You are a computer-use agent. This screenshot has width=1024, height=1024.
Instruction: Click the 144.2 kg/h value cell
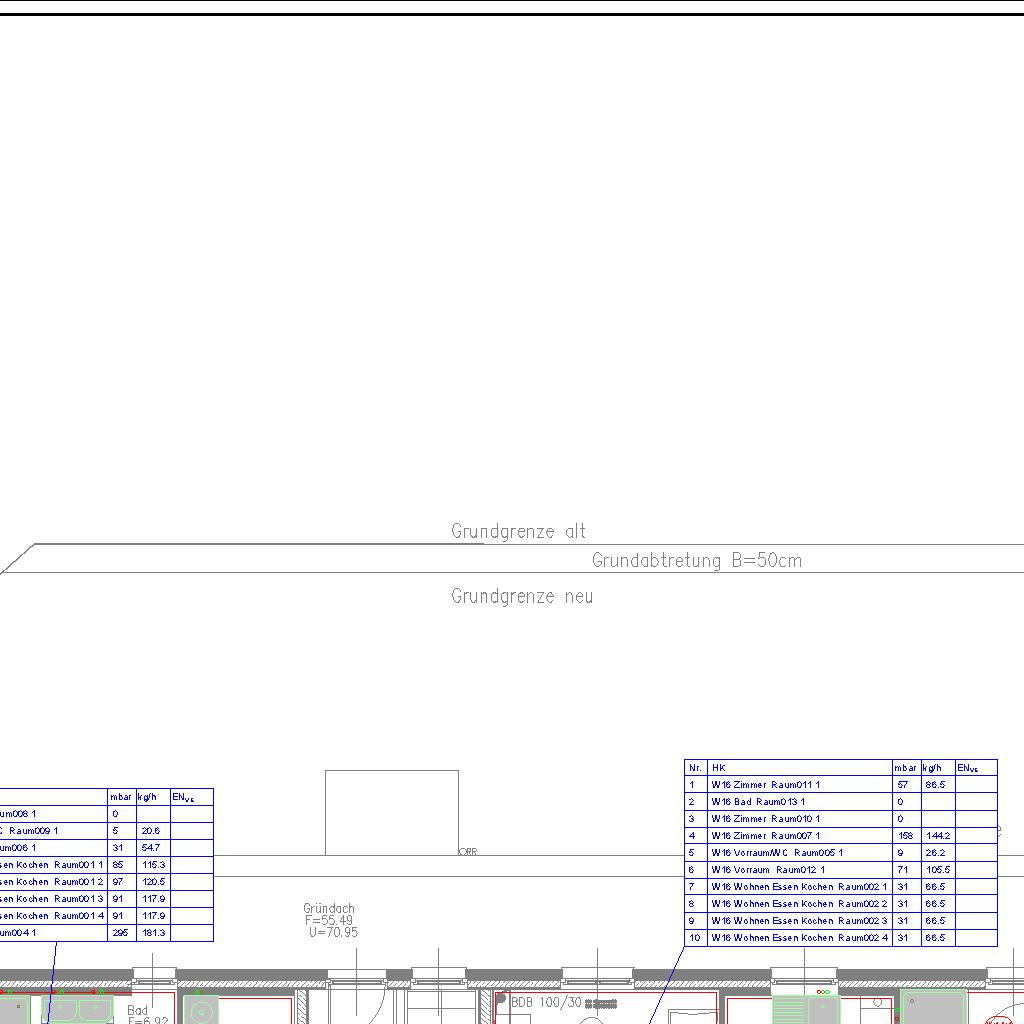(x=937, y=836)
